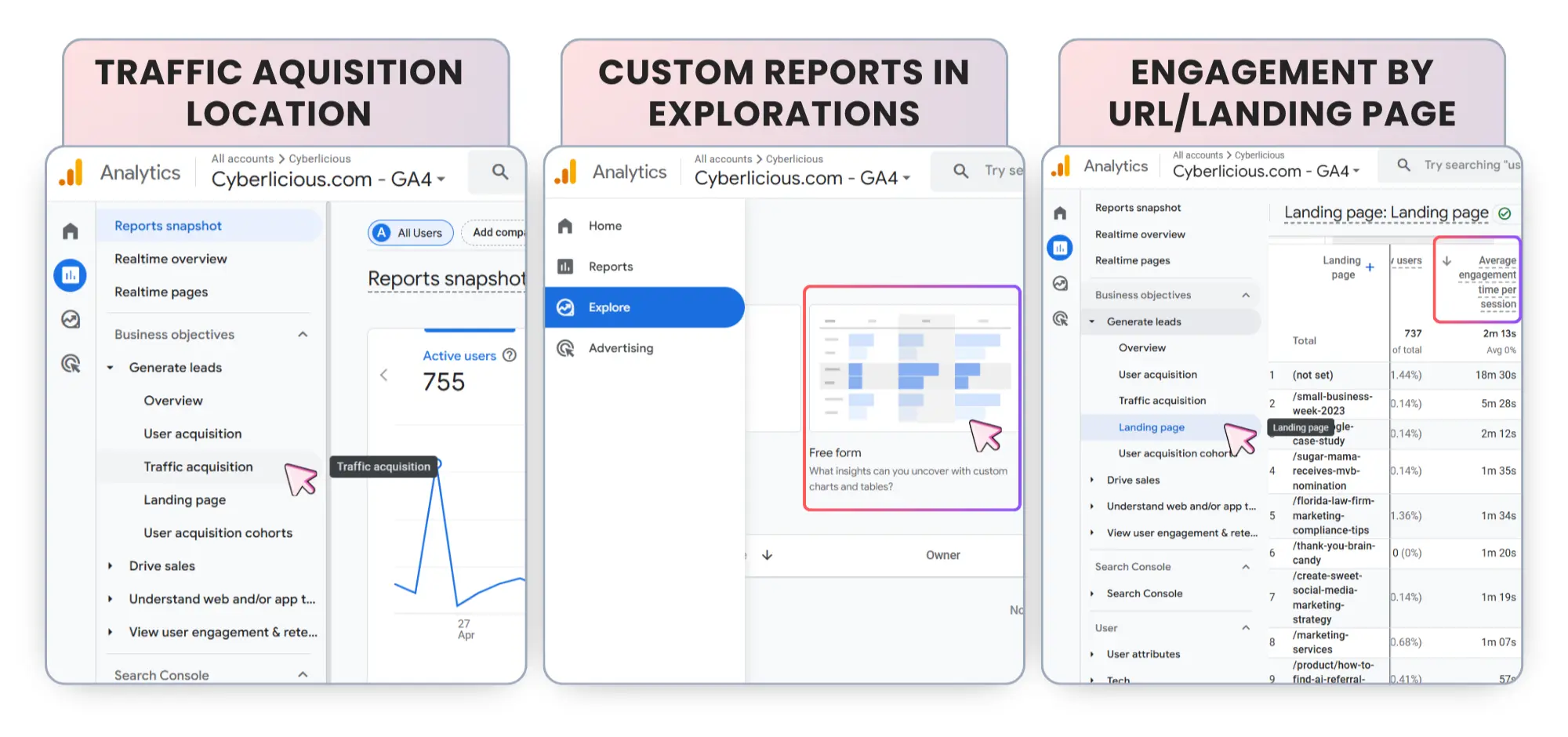Click the All Users comparison chip
The width and height of the screenshot is (1568, 737).
tap(411, 233)
